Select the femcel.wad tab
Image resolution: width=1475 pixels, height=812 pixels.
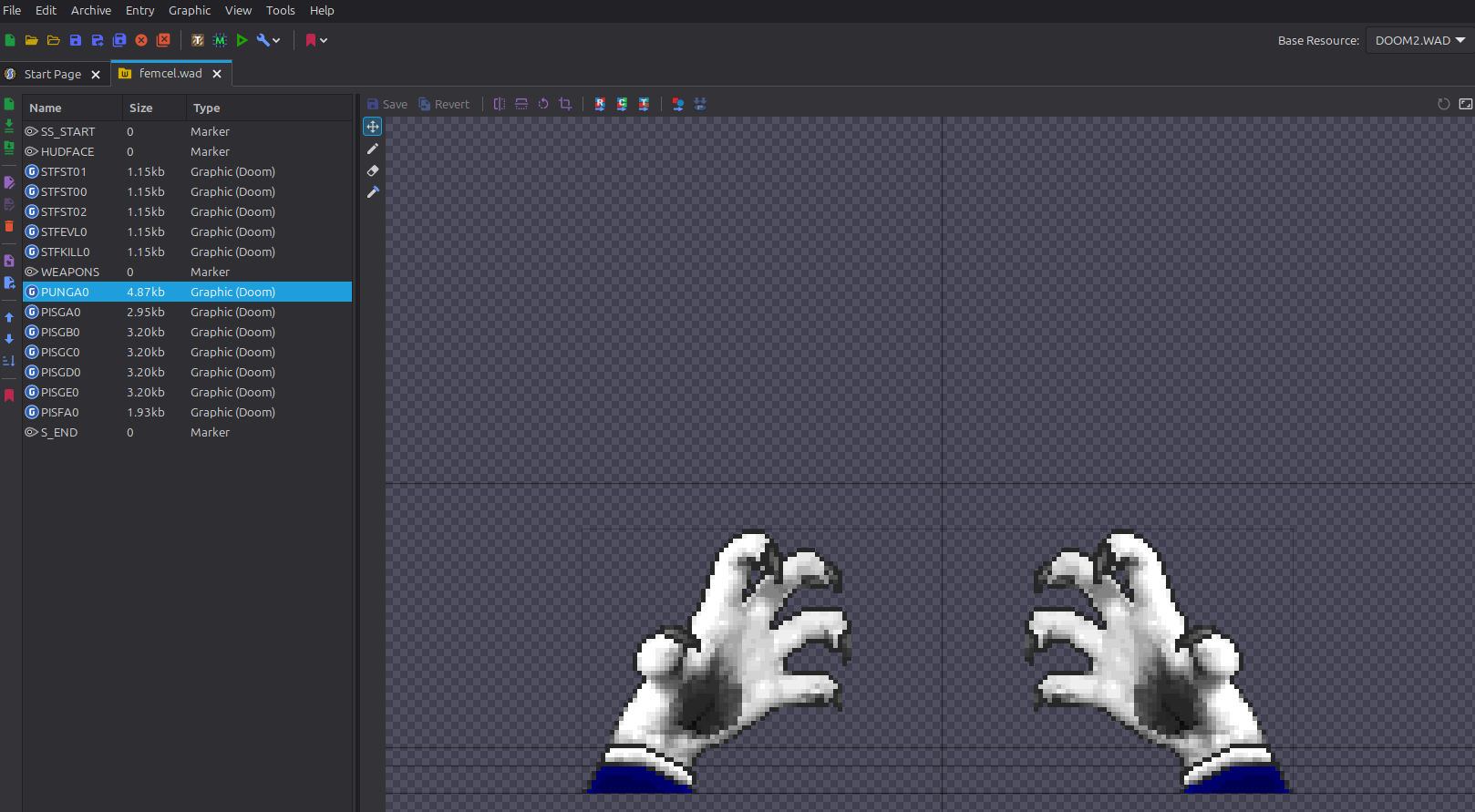(170, 73)
